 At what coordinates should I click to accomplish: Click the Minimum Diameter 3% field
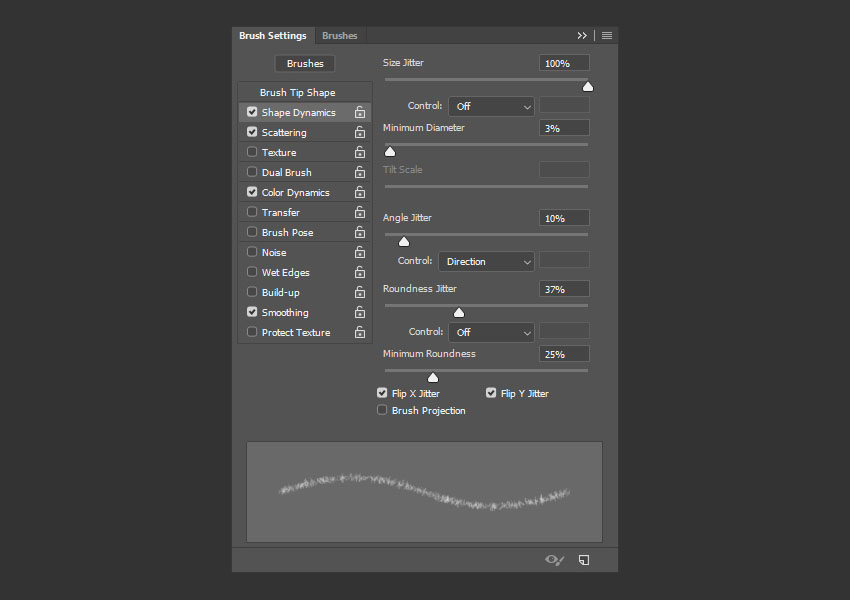pos(564,128)
